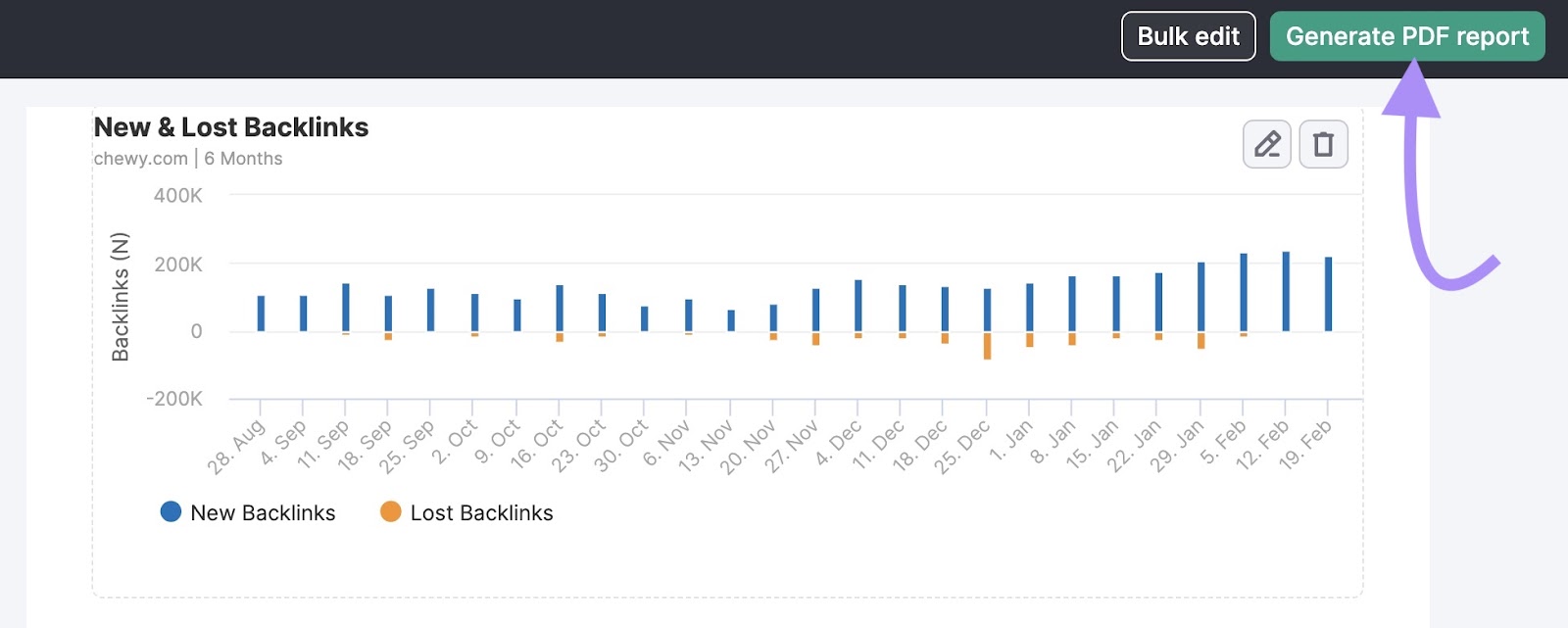Click the Bulk edit button

pos(1188,36)
